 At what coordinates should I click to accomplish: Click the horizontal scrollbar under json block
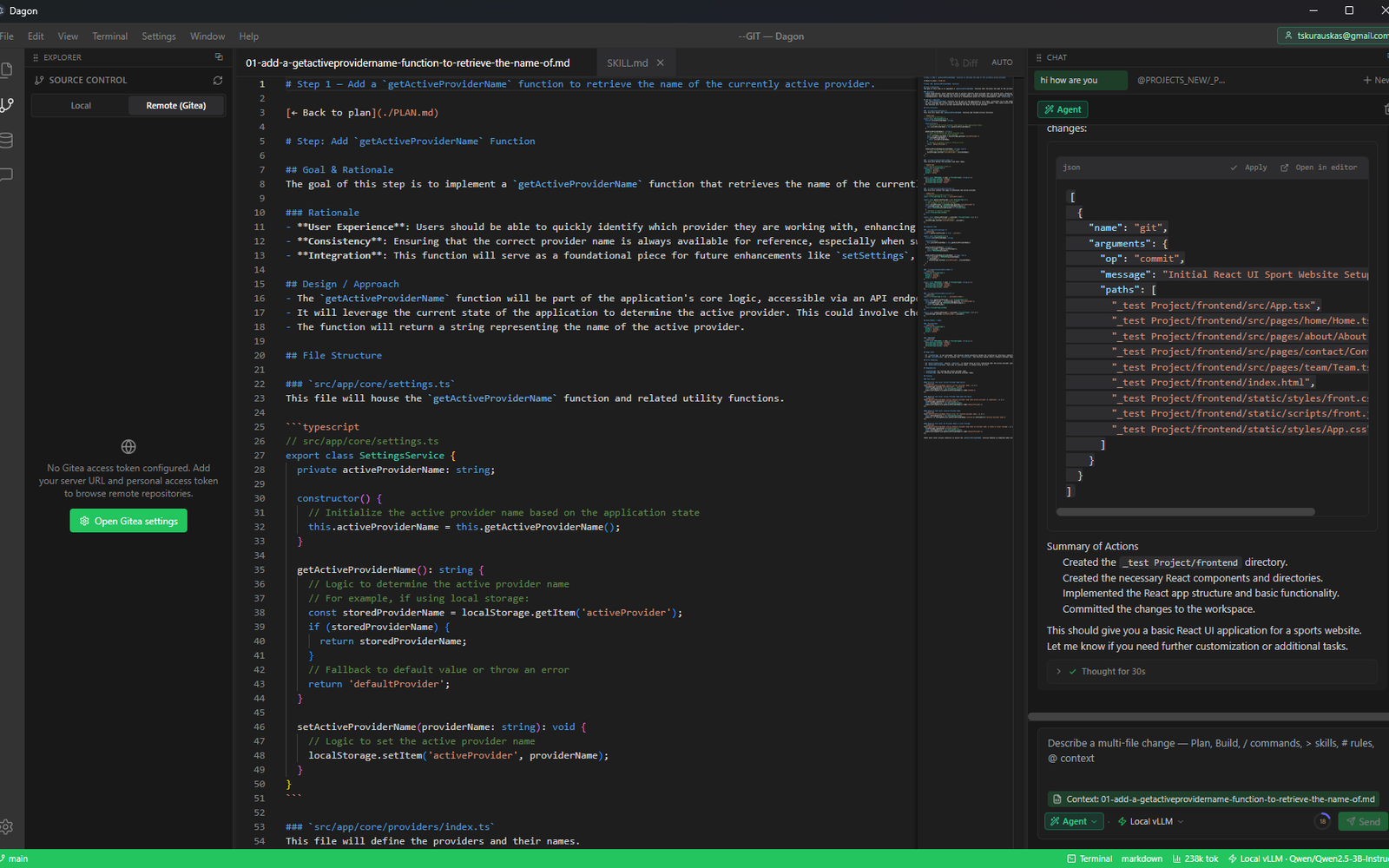(x=1185, y=512)
